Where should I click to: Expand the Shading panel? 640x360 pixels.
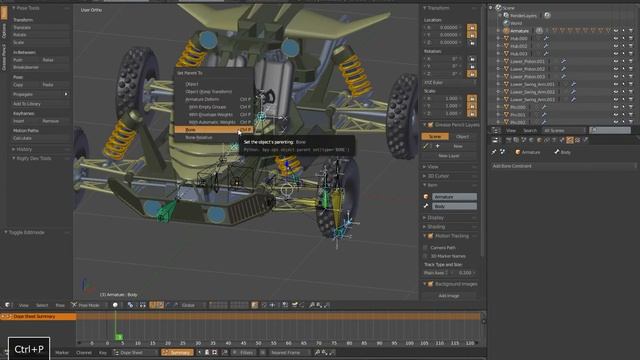[425, 227]
